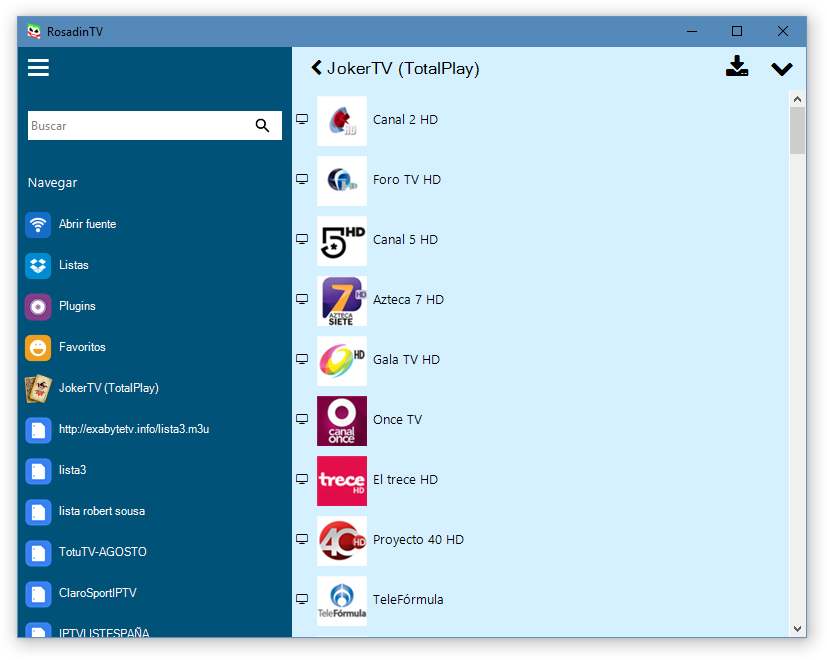This screenshot has width=827, height=660.
Task: Click the Buscar search field
Action: pos(155,126)
